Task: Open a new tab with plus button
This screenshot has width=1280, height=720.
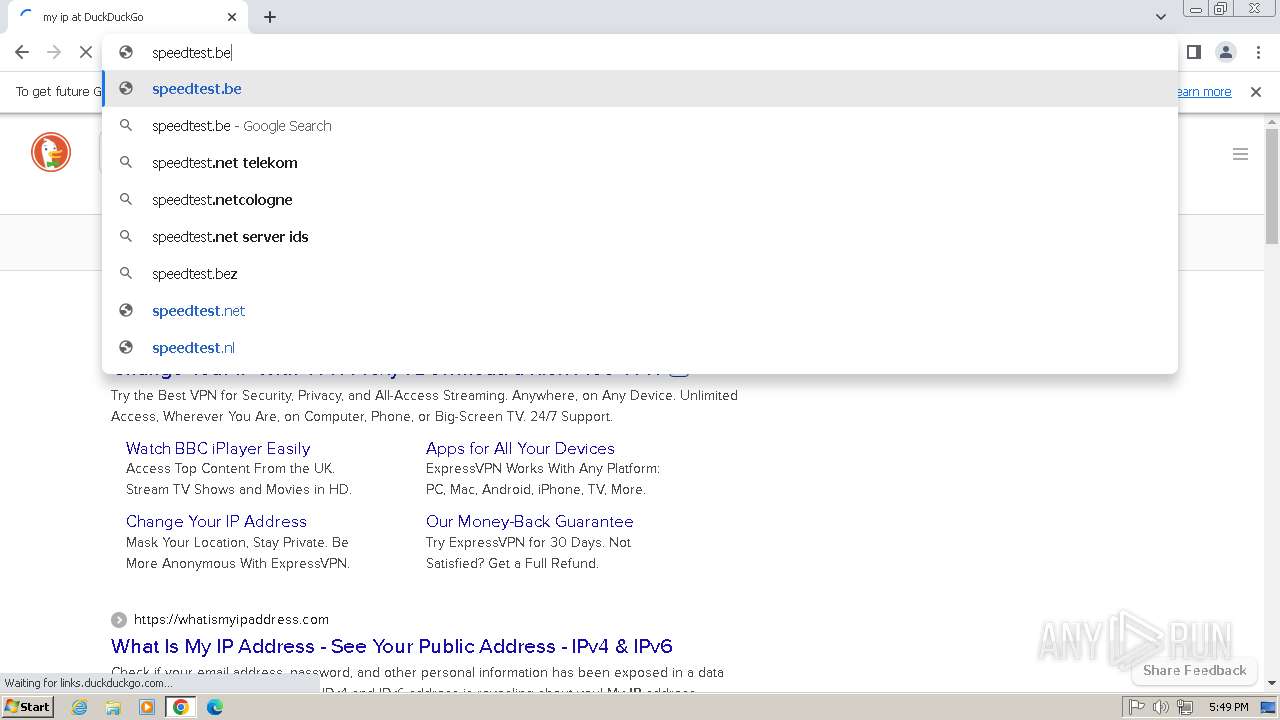Action: 270,17
